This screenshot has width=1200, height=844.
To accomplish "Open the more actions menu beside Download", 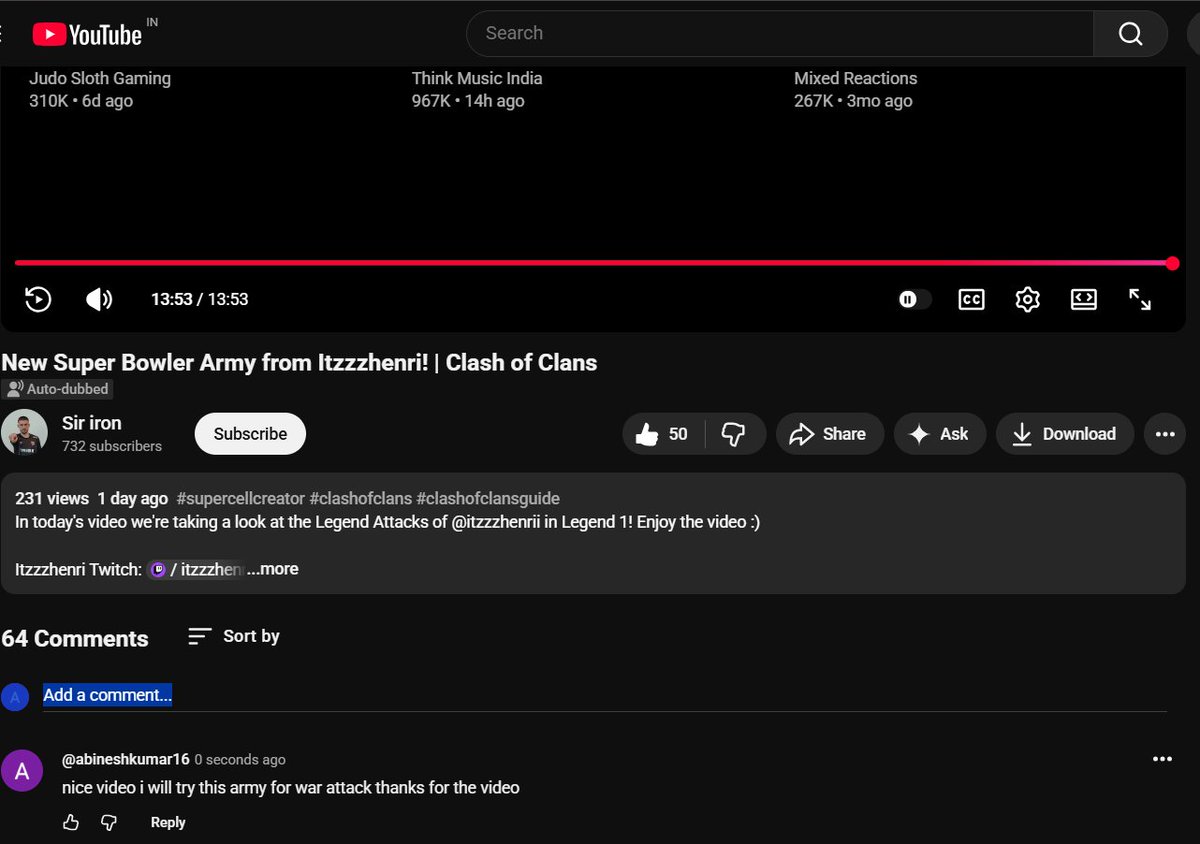I will (x=1164, y=434).
